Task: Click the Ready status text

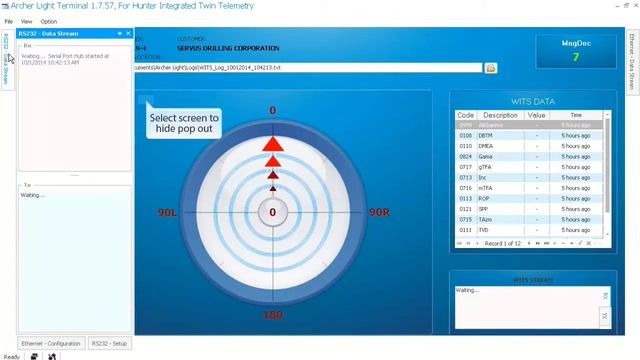Action: (x=12, y=357)
